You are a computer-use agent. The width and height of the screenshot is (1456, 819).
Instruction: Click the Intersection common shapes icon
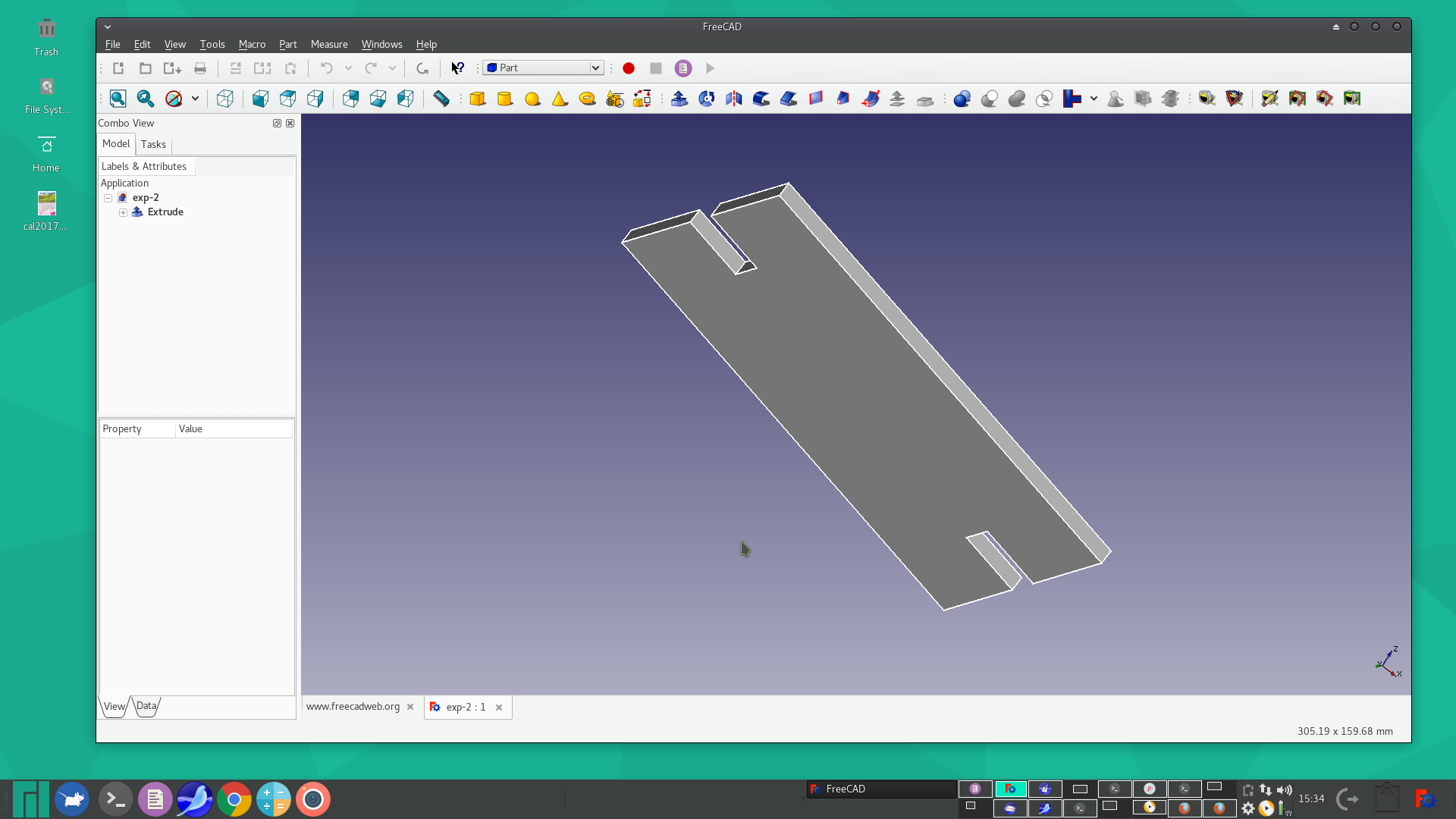(1044, 99)
